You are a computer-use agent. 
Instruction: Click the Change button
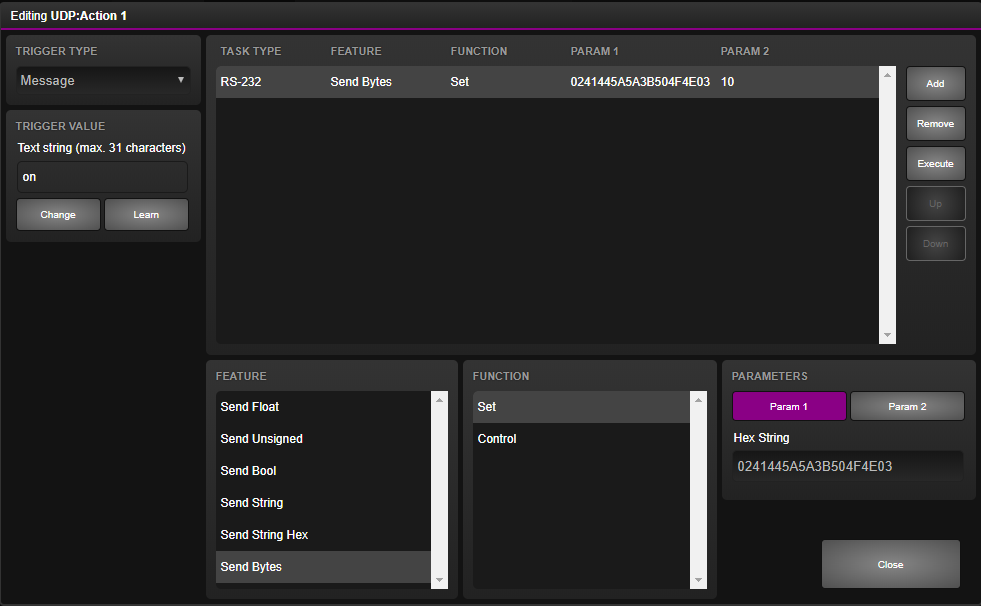[58, 215]
